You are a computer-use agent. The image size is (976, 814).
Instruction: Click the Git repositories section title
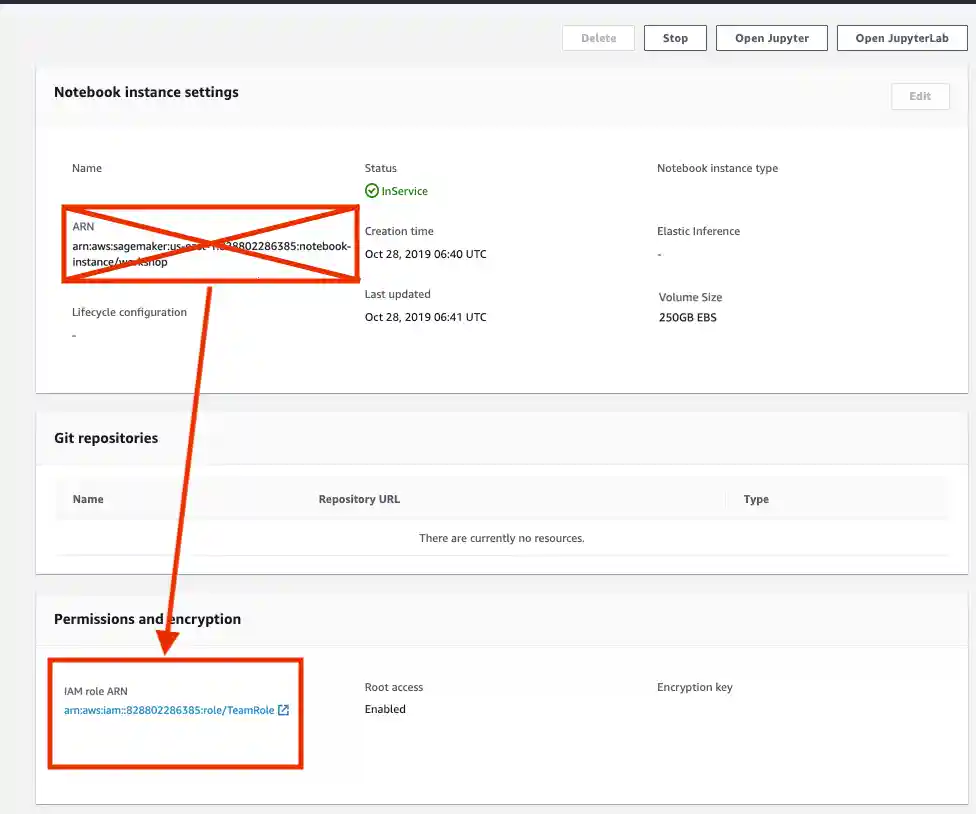click(106, 438)
